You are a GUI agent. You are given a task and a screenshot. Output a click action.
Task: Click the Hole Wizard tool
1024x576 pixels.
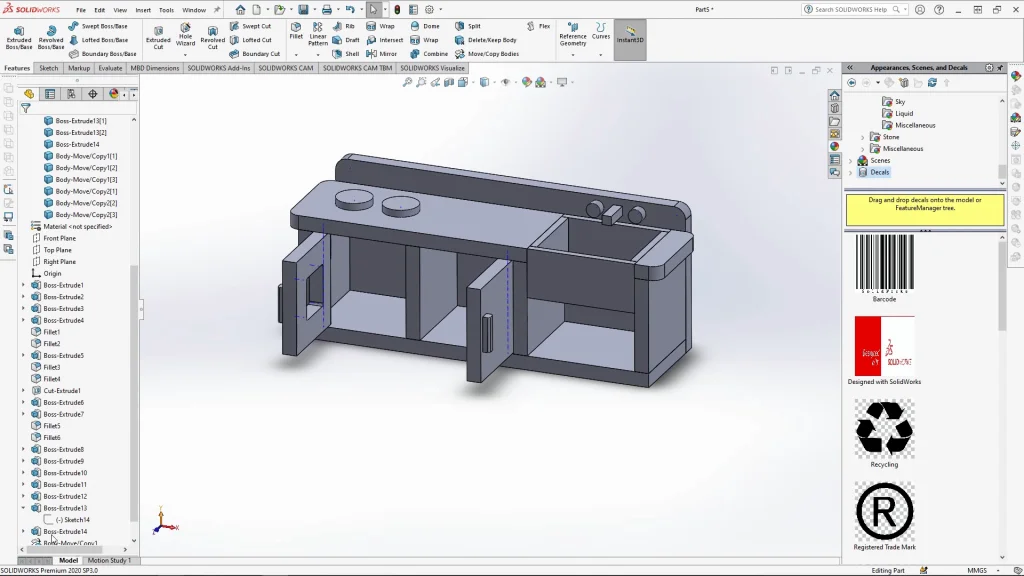tap(185, 36)
